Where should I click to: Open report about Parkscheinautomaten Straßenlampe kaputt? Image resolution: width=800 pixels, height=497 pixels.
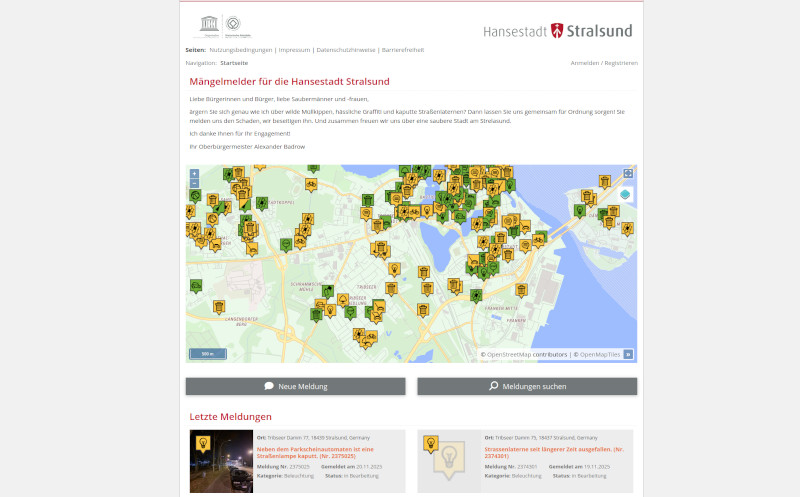point(315,453)
